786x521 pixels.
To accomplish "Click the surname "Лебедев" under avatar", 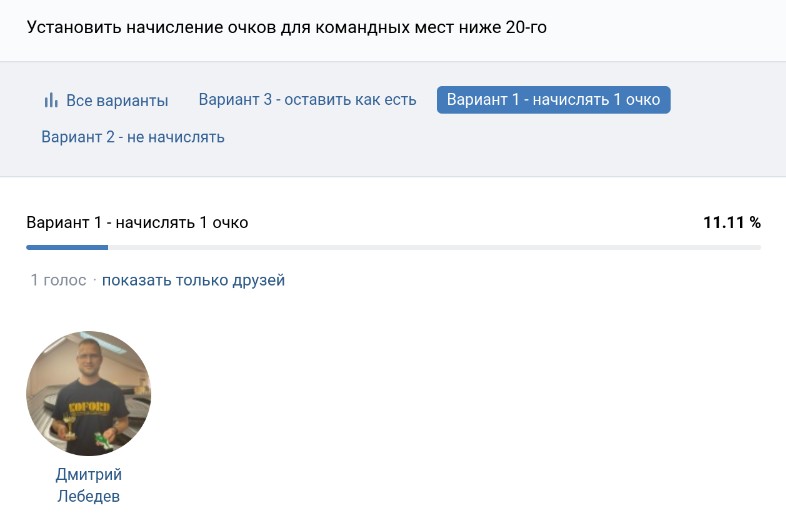I will pos(88,496).
